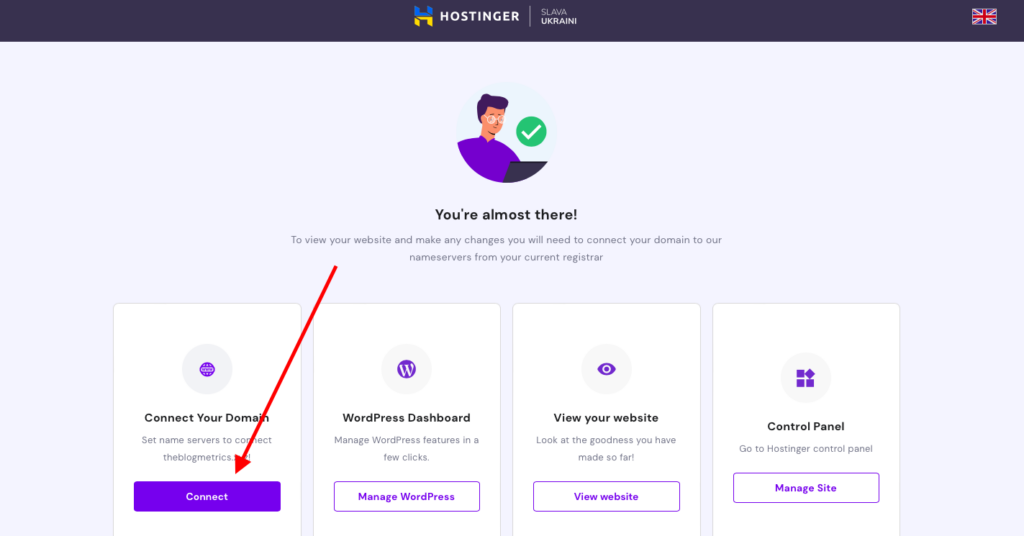Click the avatar illustration with green checkmark
Image resolution: width=1024 pixels, height=536 pixels.
tap(506, 133)
